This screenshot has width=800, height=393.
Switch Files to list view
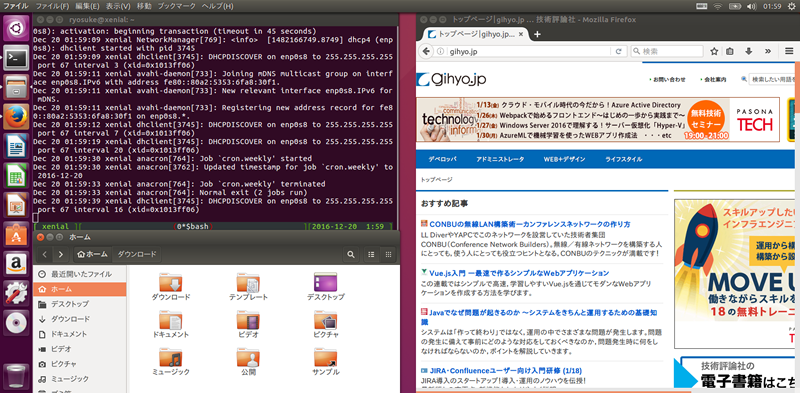tap(371, 254)
